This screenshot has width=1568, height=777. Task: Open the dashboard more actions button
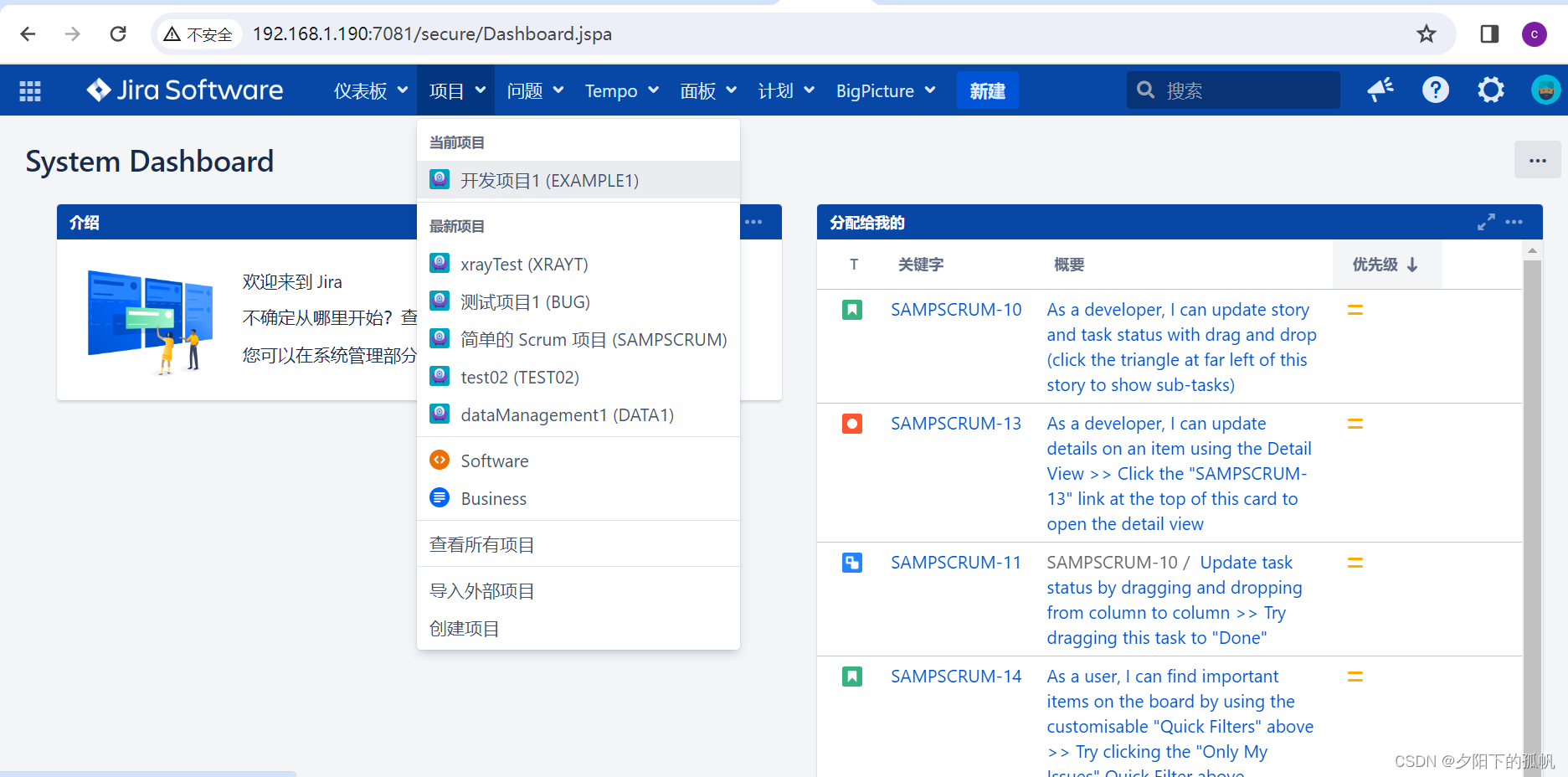tap(1538, 160)
